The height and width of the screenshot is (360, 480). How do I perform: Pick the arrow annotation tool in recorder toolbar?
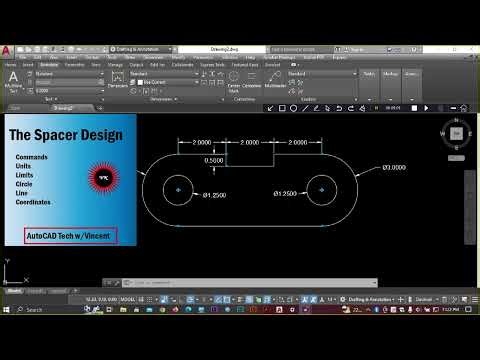[271, 108]
